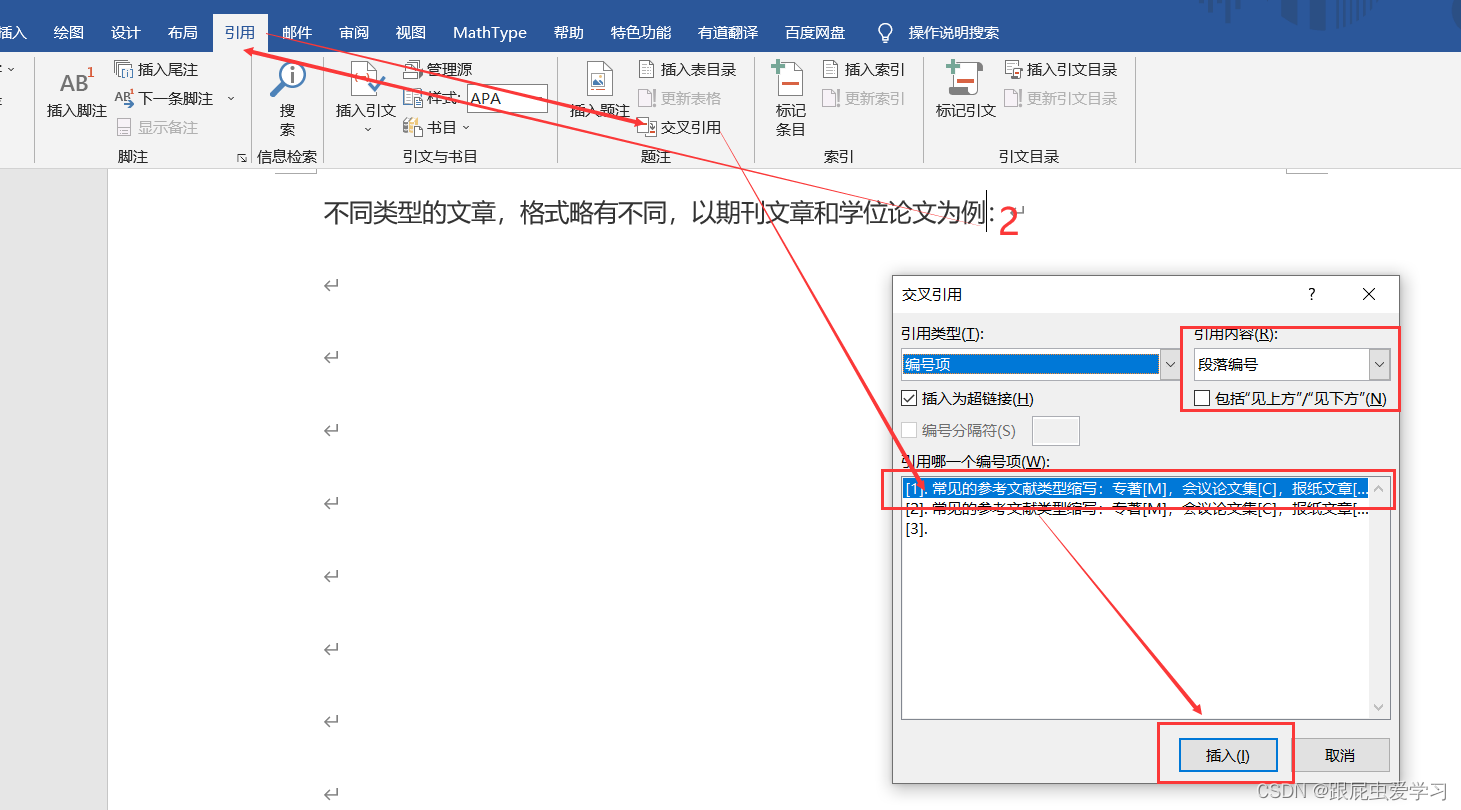Expand the Insert Citation dropdown arrow
The height and width of the screenshot is (810, 1461).
tap(366, 129)
